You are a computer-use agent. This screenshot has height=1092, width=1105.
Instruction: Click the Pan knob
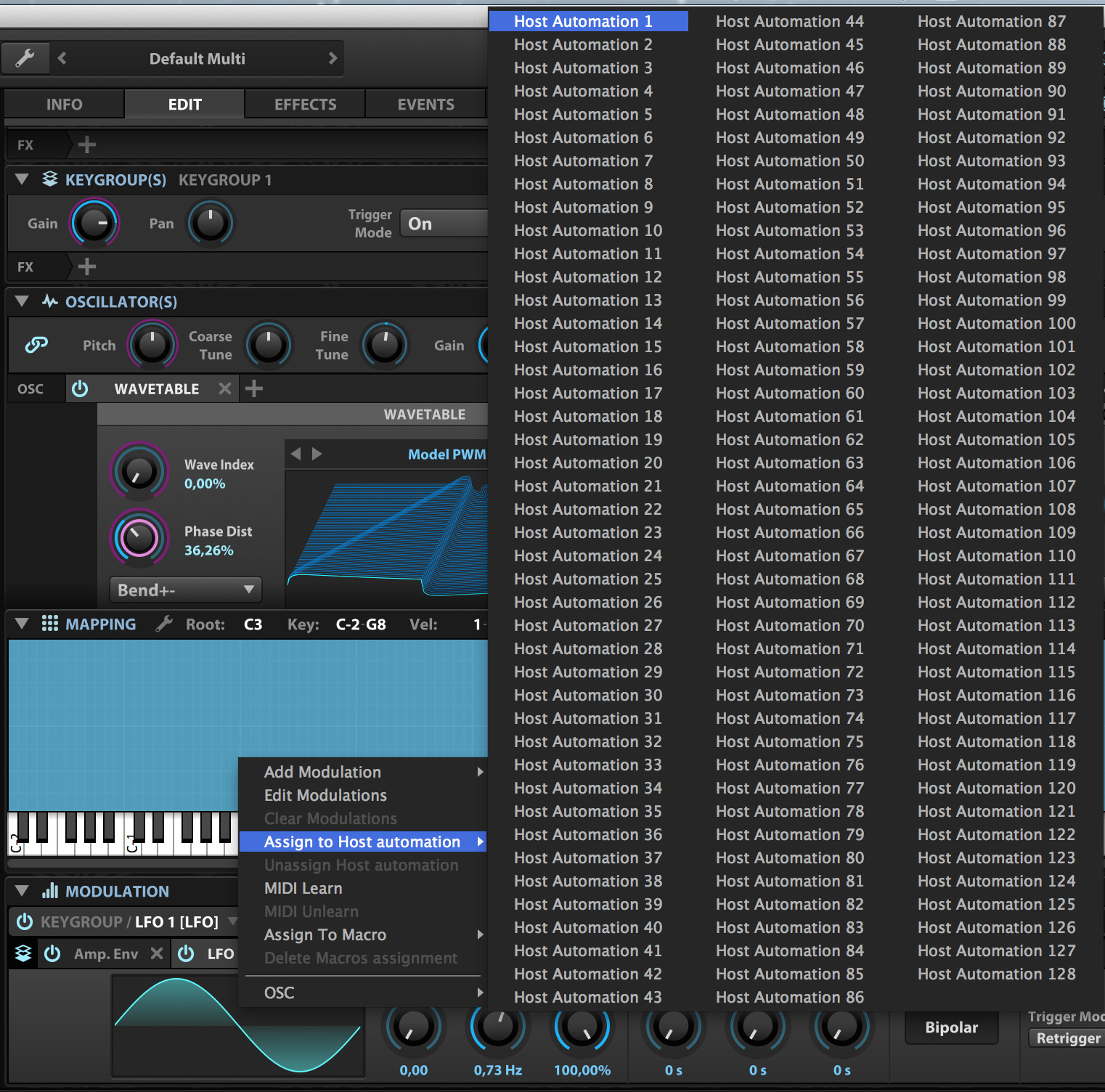coord(211,223)
